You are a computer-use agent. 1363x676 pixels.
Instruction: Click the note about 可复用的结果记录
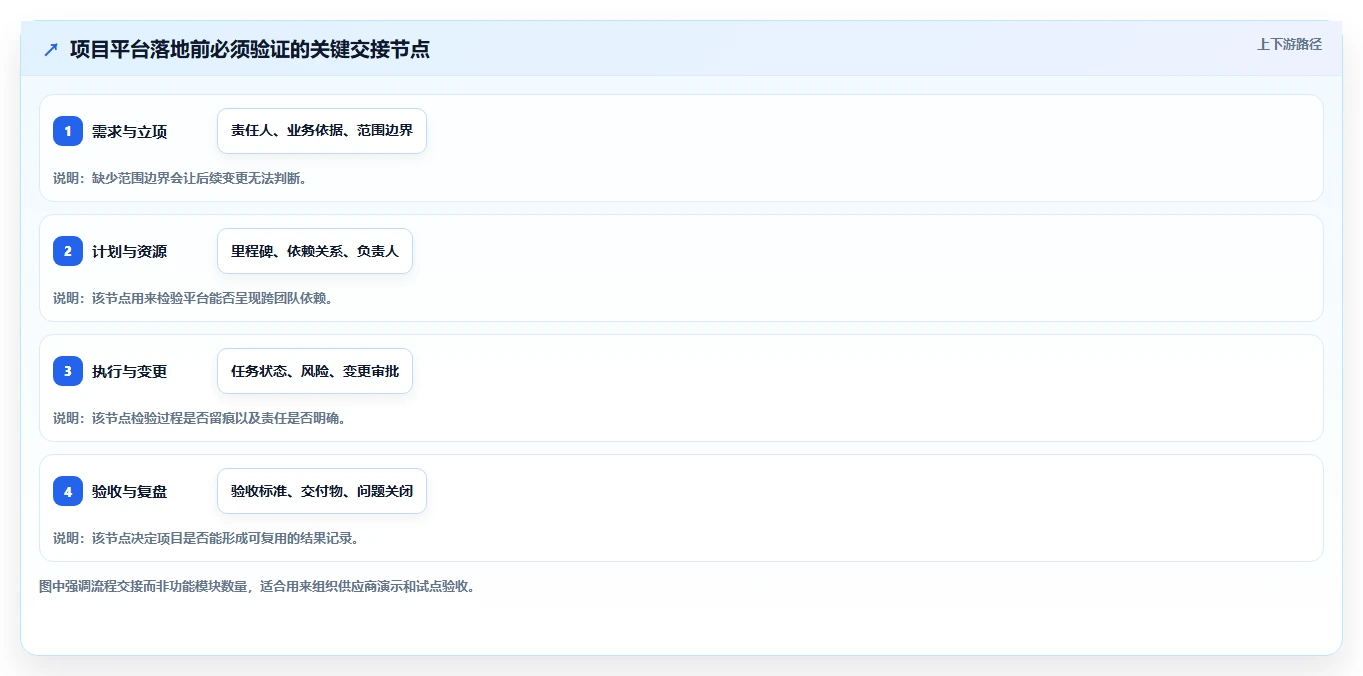tap(206, 538)
